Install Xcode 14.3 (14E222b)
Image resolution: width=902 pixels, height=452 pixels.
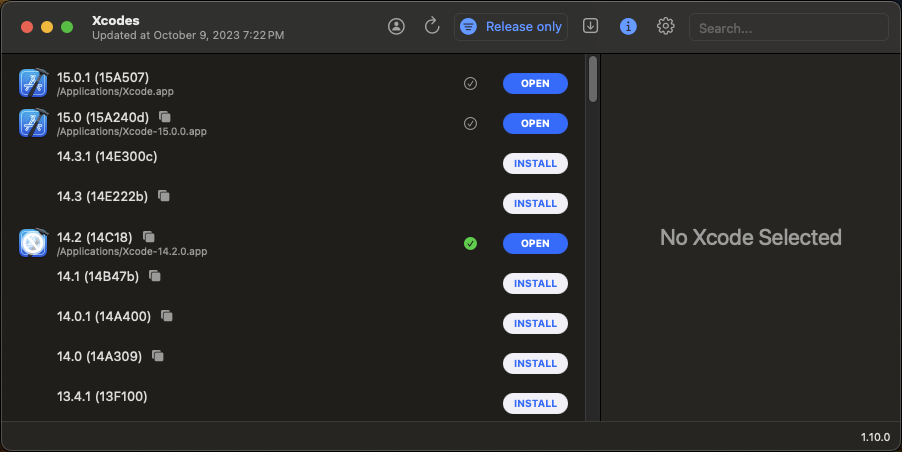tap(535, 204)
